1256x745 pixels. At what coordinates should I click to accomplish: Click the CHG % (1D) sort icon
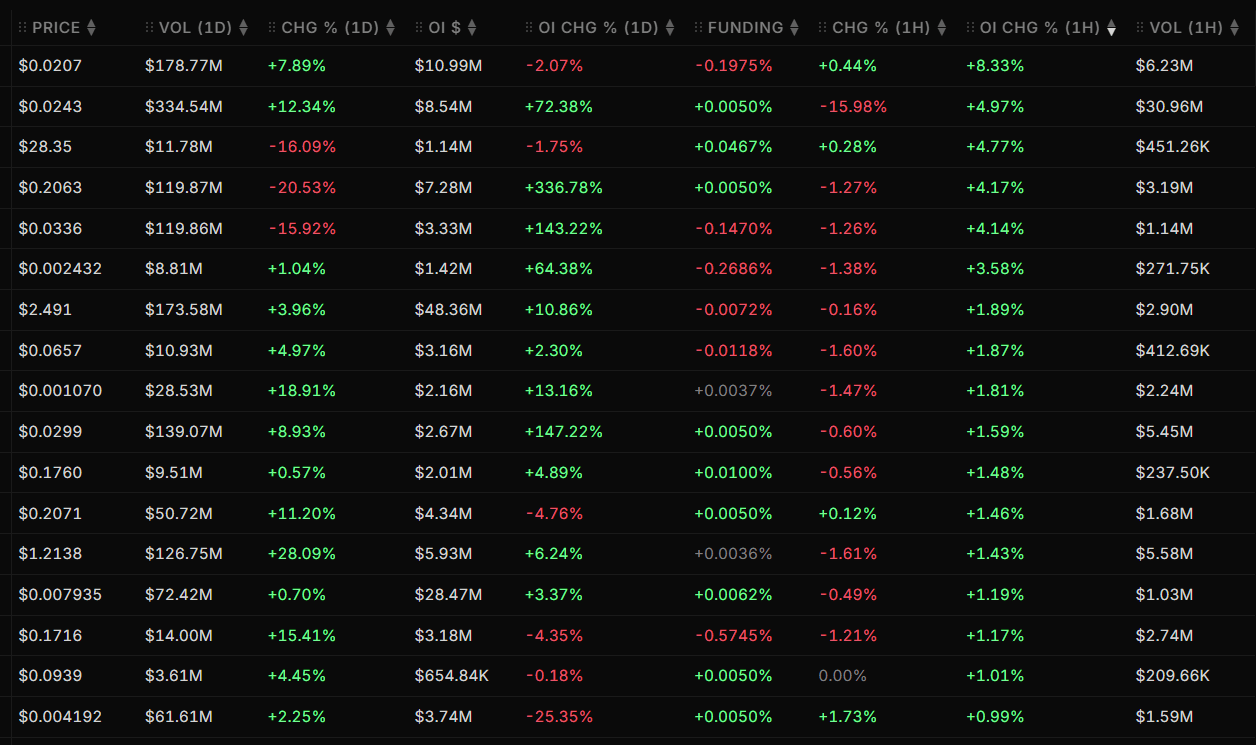click(391, 28)
